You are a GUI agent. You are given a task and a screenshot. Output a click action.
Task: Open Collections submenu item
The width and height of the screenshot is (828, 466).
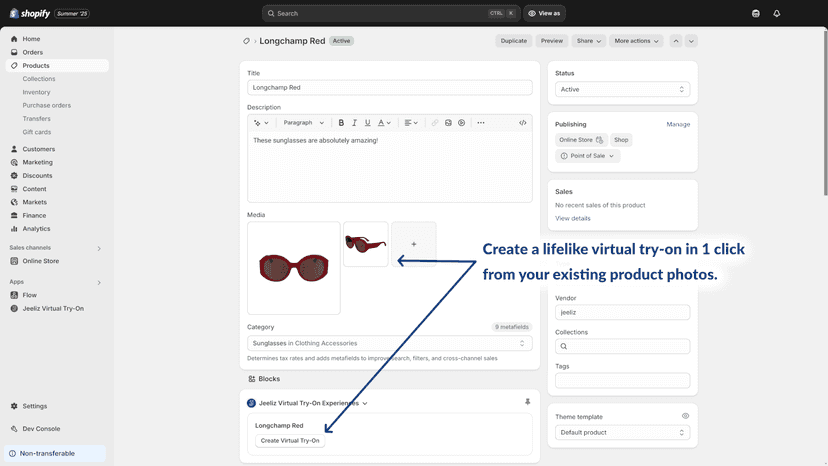(x=39, y=79)
